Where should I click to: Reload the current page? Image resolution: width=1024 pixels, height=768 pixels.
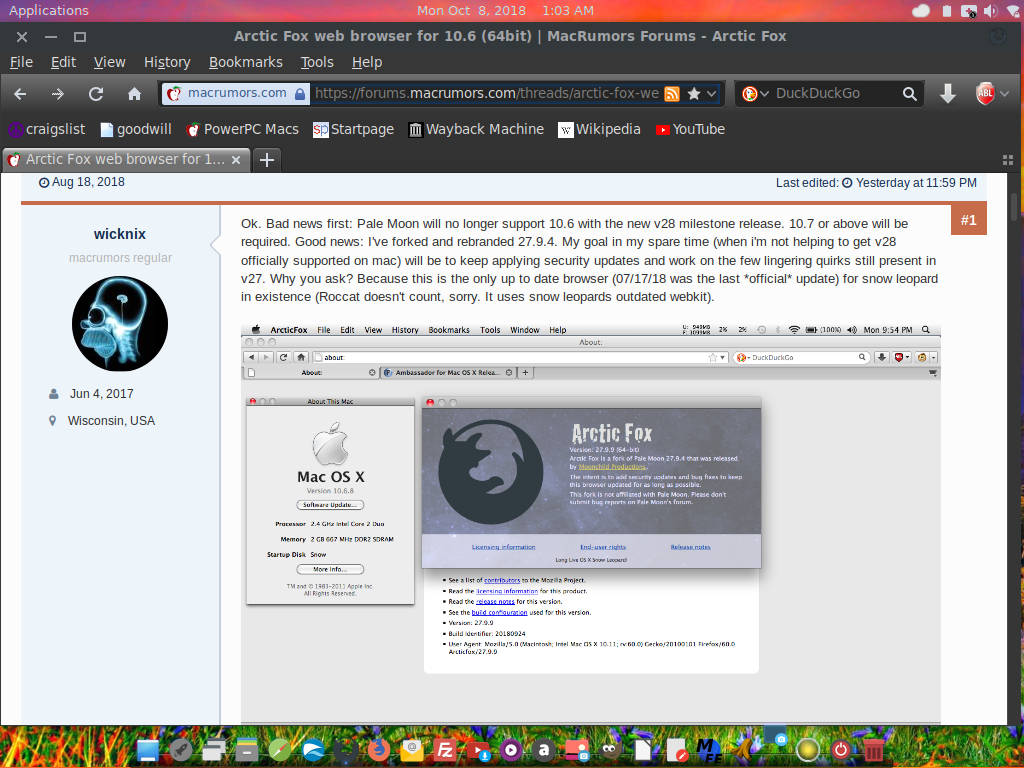(96, 94)
